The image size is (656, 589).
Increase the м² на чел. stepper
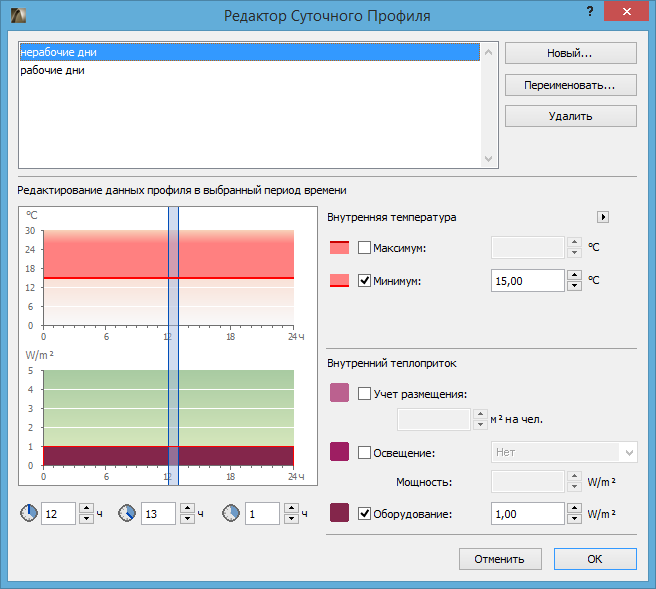(x=480, y=414)
